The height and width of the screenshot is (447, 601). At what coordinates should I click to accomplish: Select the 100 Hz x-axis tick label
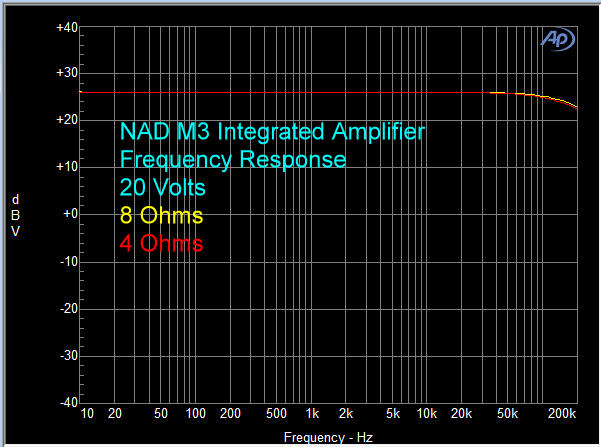pyautogui.click(x=197, y=414)
